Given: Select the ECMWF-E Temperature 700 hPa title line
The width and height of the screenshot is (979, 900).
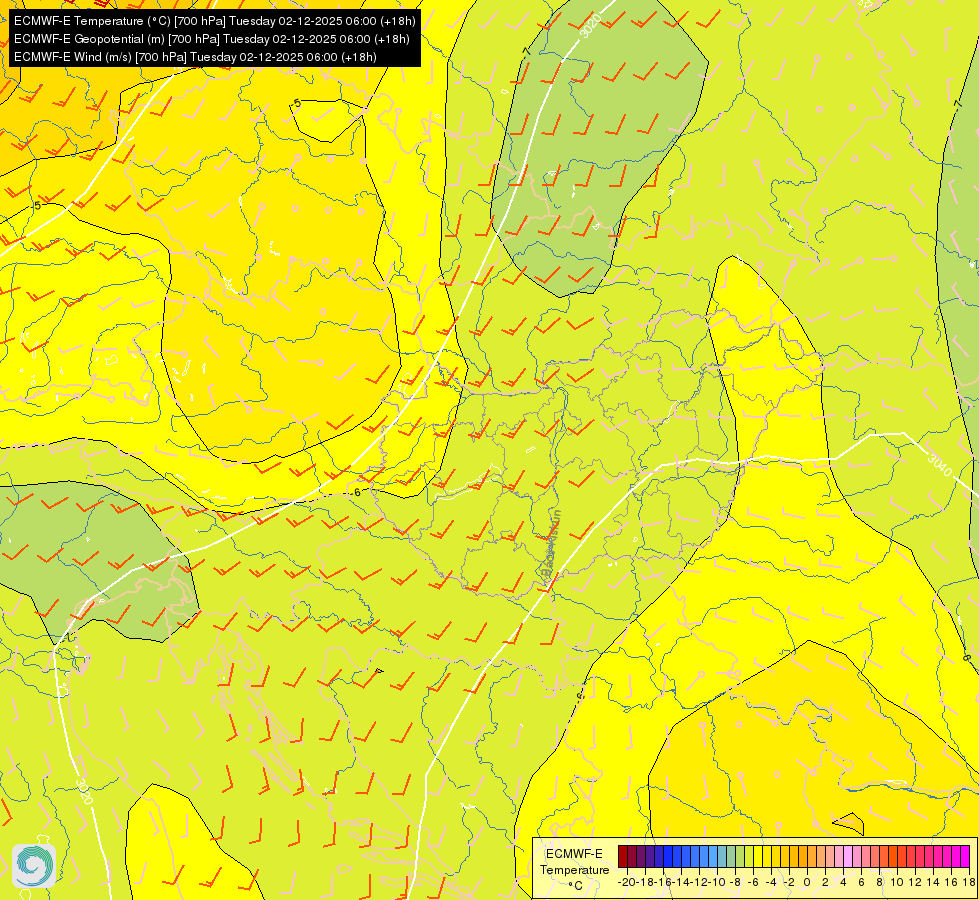Looking at the screenshot, I should 214,21.
